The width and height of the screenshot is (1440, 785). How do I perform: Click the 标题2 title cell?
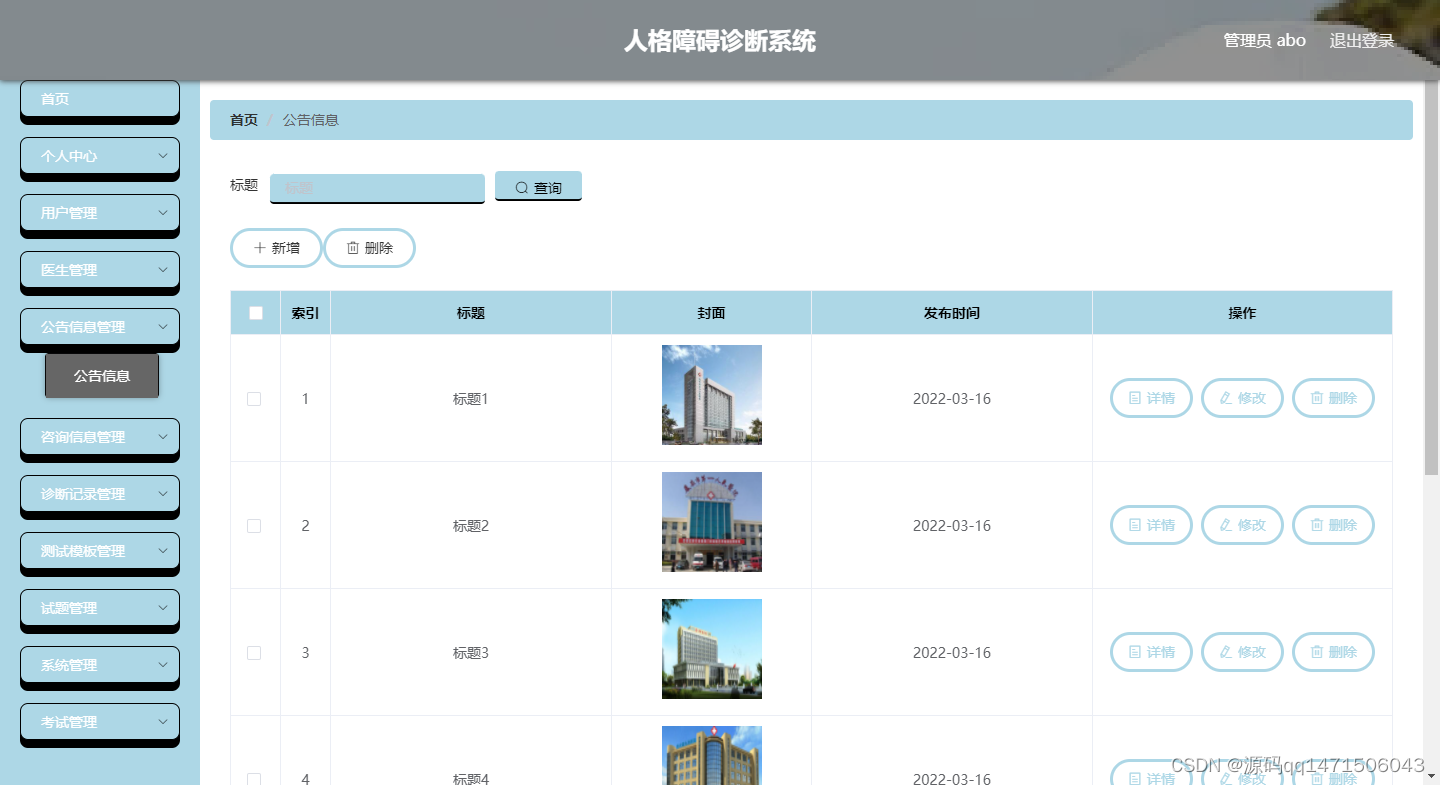471,526
